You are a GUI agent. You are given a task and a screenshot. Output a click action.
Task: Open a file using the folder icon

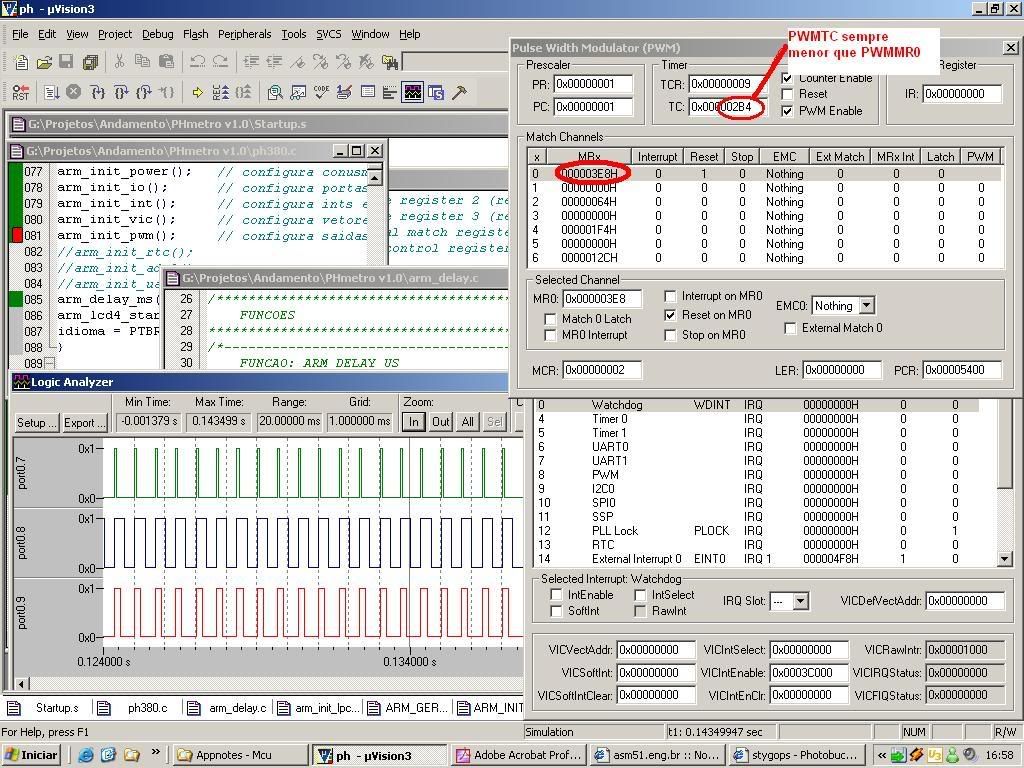[x=44, y=62]
